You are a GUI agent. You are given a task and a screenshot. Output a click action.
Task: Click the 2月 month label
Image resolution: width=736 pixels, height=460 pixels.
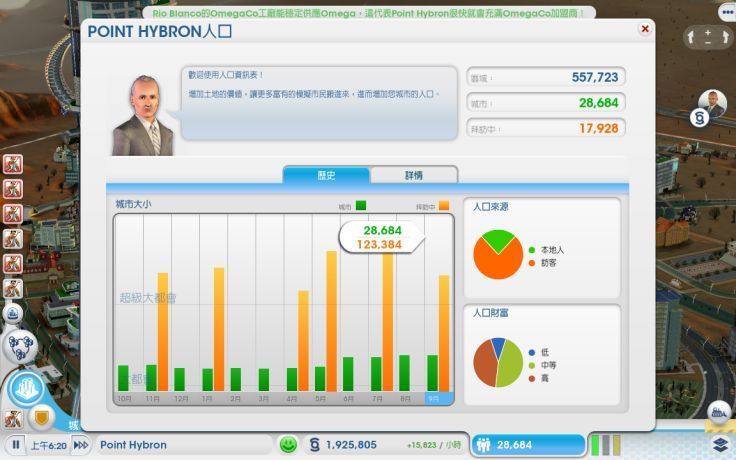236,399
